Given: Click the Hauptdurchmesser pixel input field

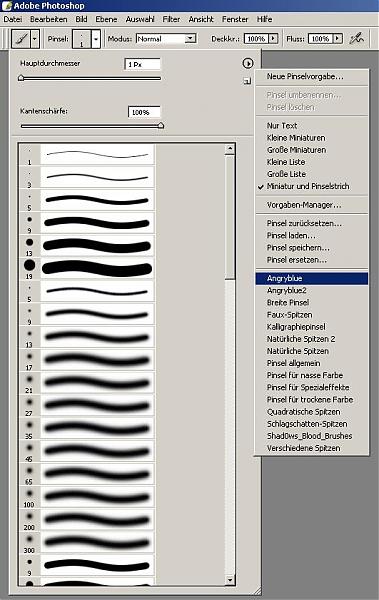Looking at the screenshot, I should [142, 64].
